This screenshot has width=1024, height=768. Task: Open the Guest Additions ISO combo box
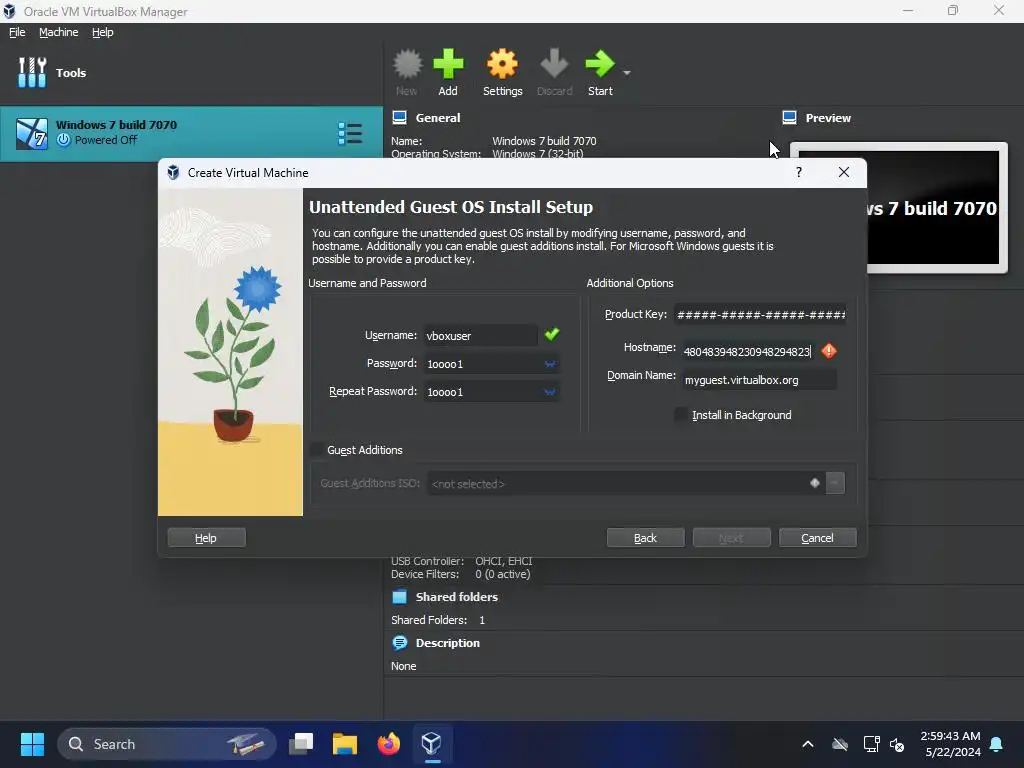click(626, 483)
